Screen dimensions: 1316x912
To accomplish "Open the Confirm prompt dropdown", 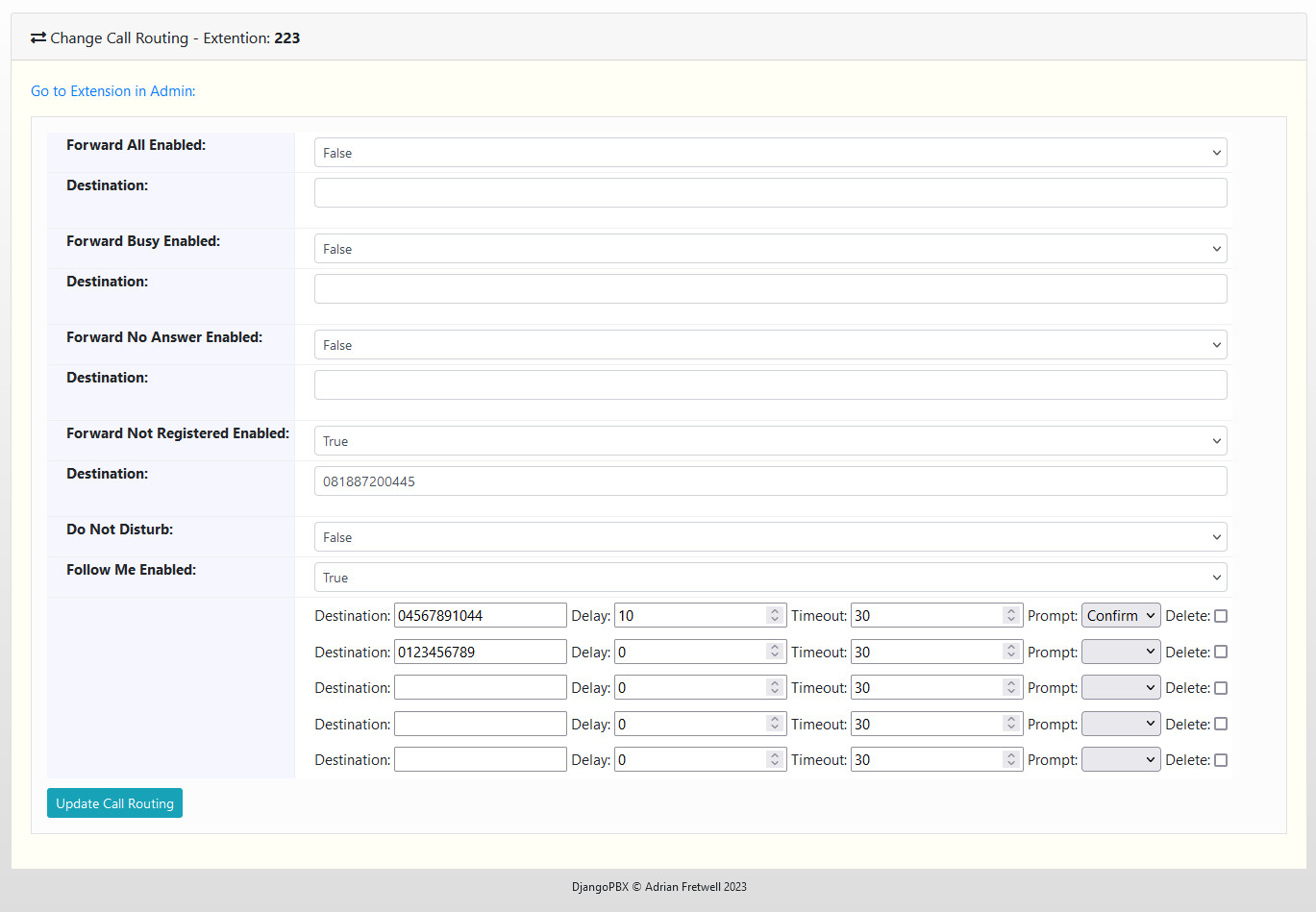I will pyautogui.click(x=1121, y=616).
